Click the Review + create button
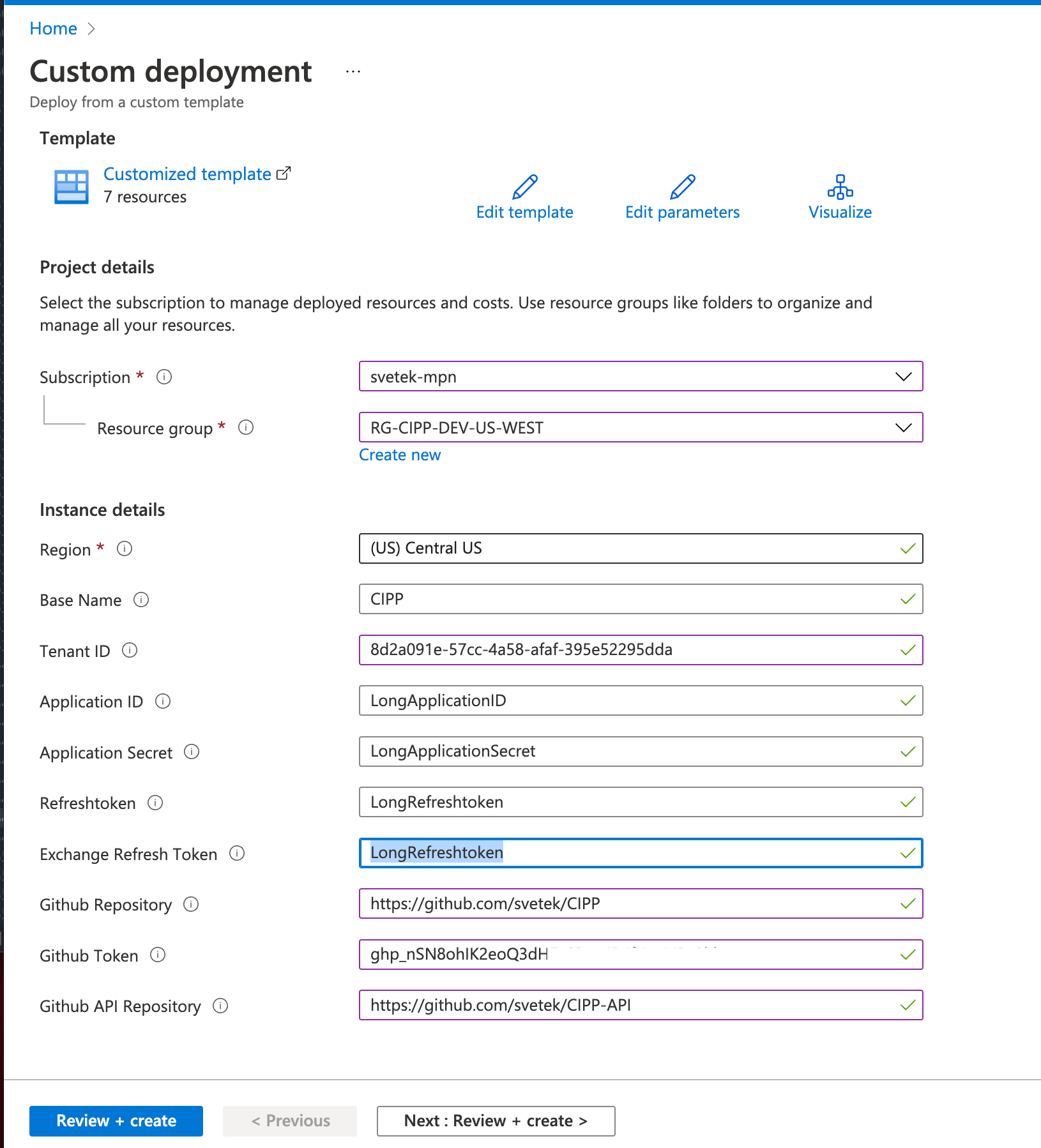Image resolution: width=1041 pixels, height=1148 pixels. [x=116, y=1121]
